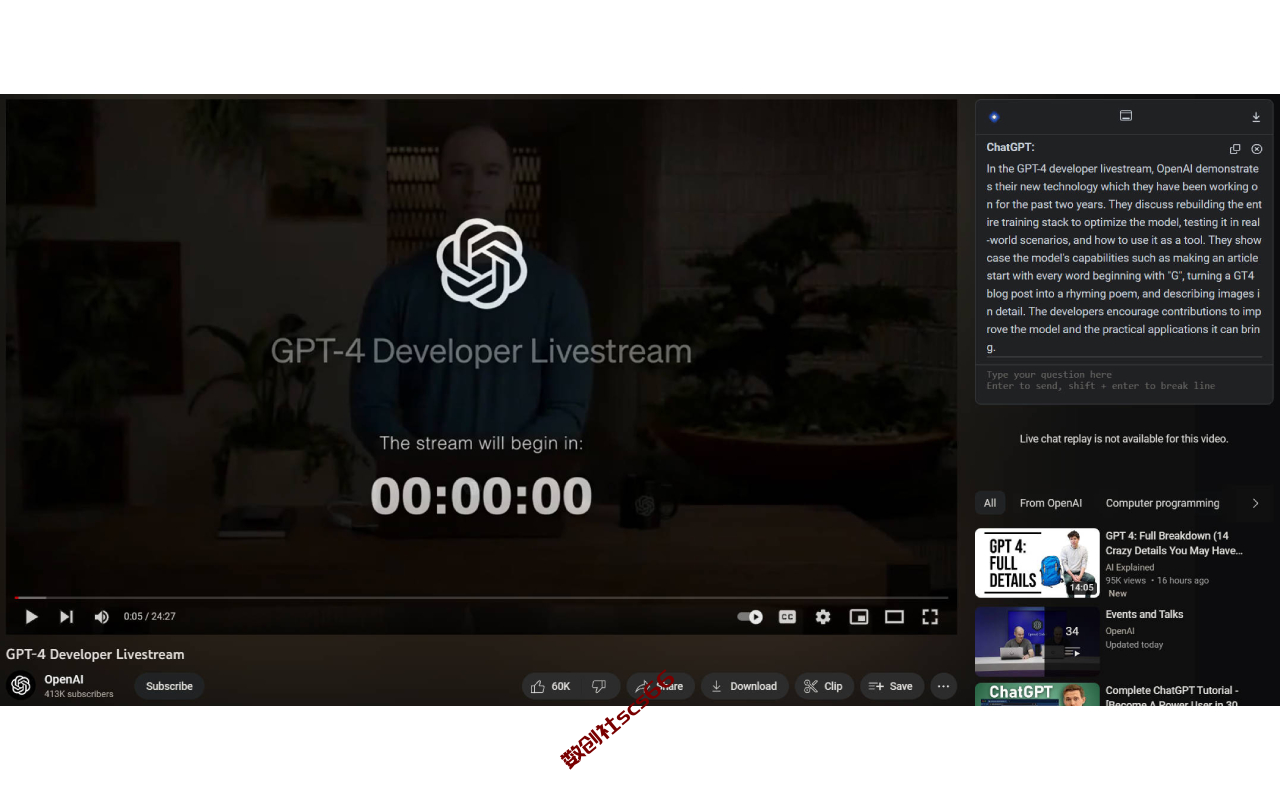1280x800 pixels.
Task: Select the 'Computer programming' filter chip
Action: click(1162, 503)
